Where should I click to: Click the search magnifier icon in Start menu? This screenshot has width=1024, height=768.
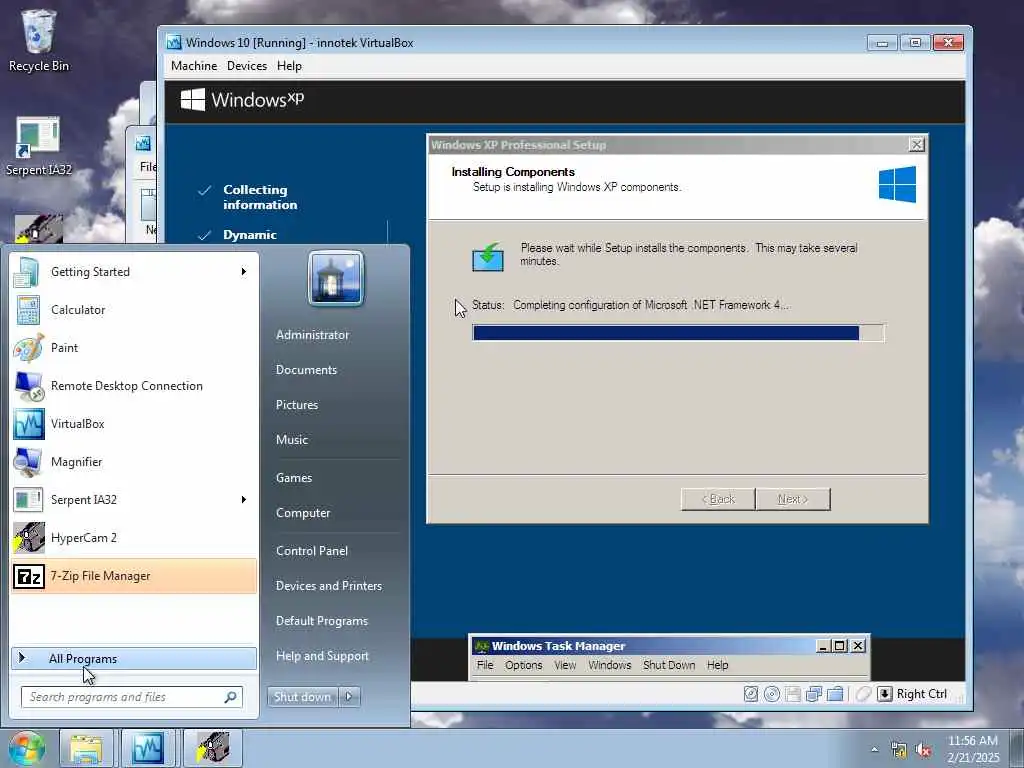tap(230, 697)
